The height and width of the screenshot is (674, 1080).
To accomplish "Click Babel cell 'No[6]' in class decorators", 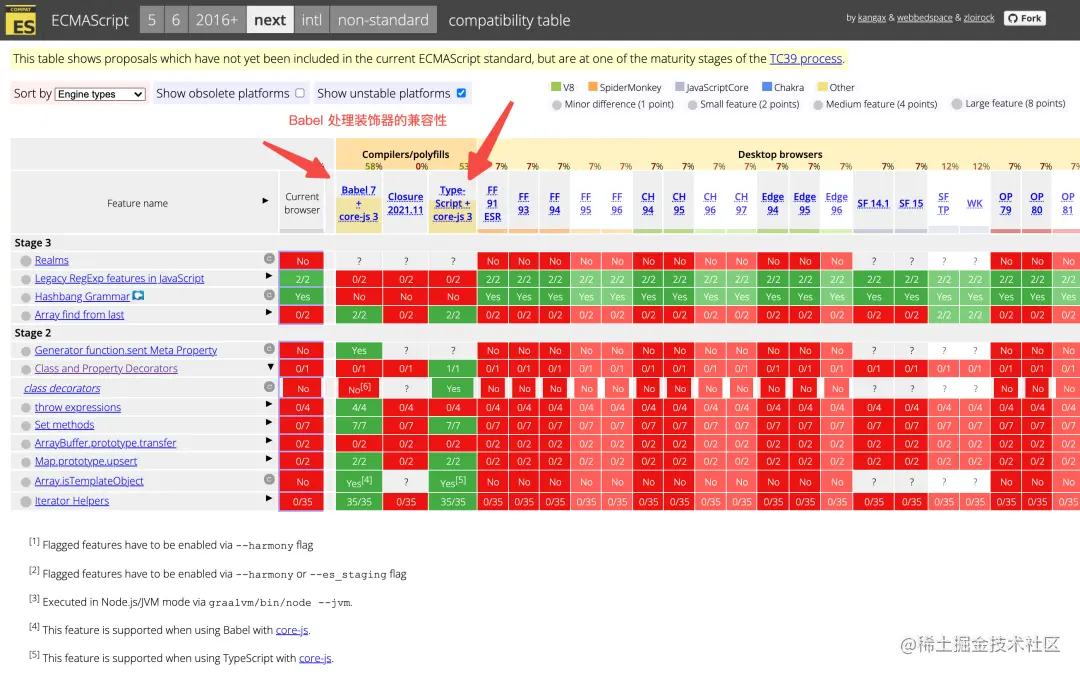I will pyautogui.click(x=359, y=388).
